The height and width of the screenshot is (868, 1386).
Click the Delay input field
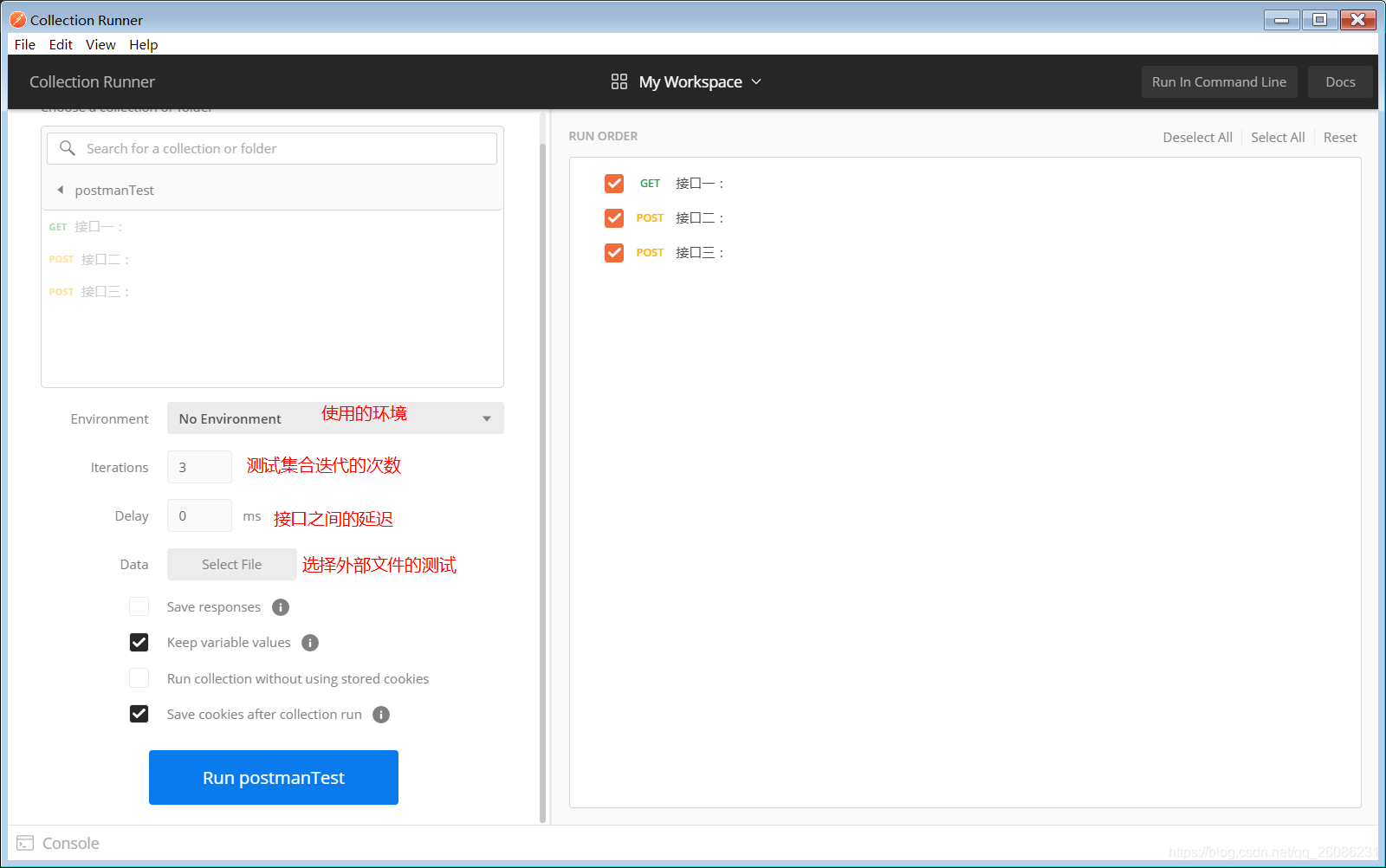pyautogui.click(x=199, y=515)
